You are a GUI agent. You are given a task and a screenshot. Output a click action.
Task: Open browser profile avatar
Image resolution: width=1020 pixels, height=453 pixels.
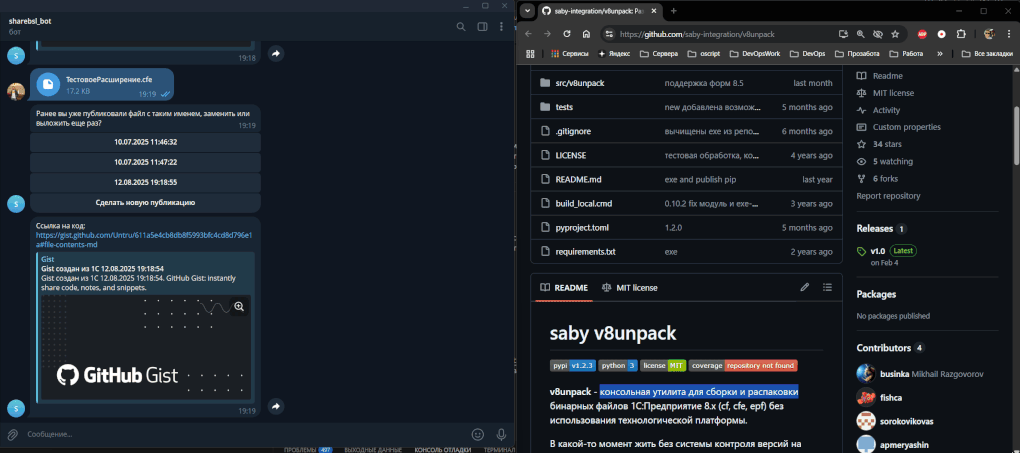coord(989,34)
